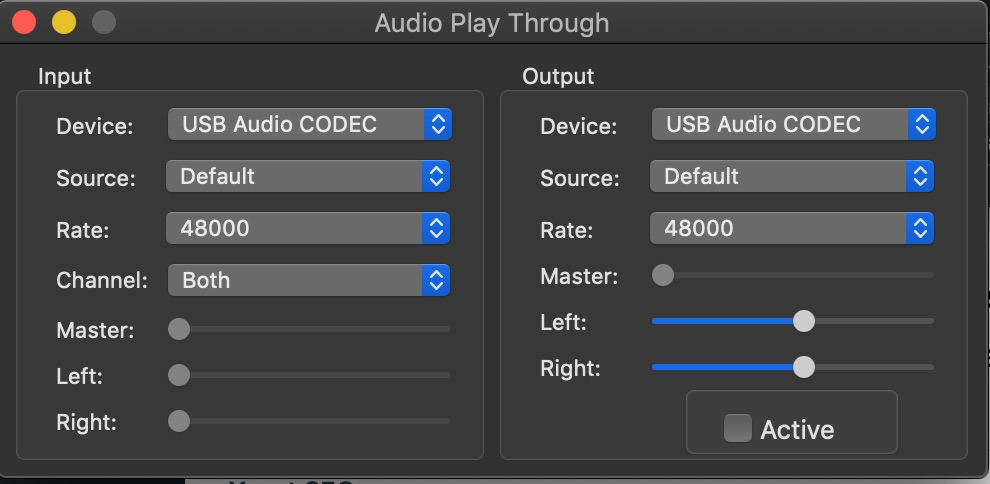Open the Input Rate dropdown
Image resolution: width=990 pixels, height=484 pixels.
[309, 229]
